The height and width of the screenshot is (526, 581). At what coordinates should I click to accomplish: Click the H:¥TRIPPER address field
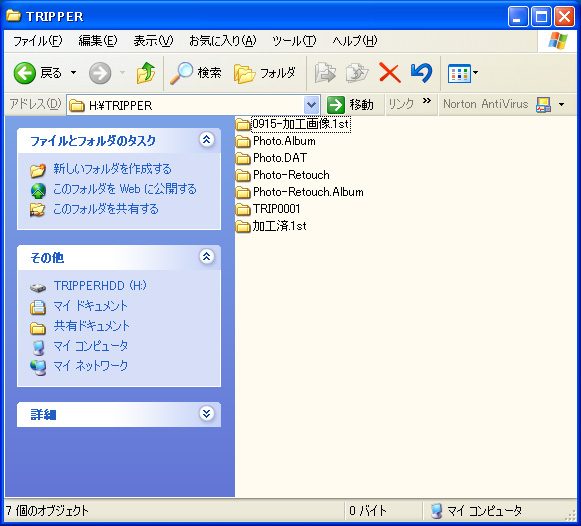186,105
